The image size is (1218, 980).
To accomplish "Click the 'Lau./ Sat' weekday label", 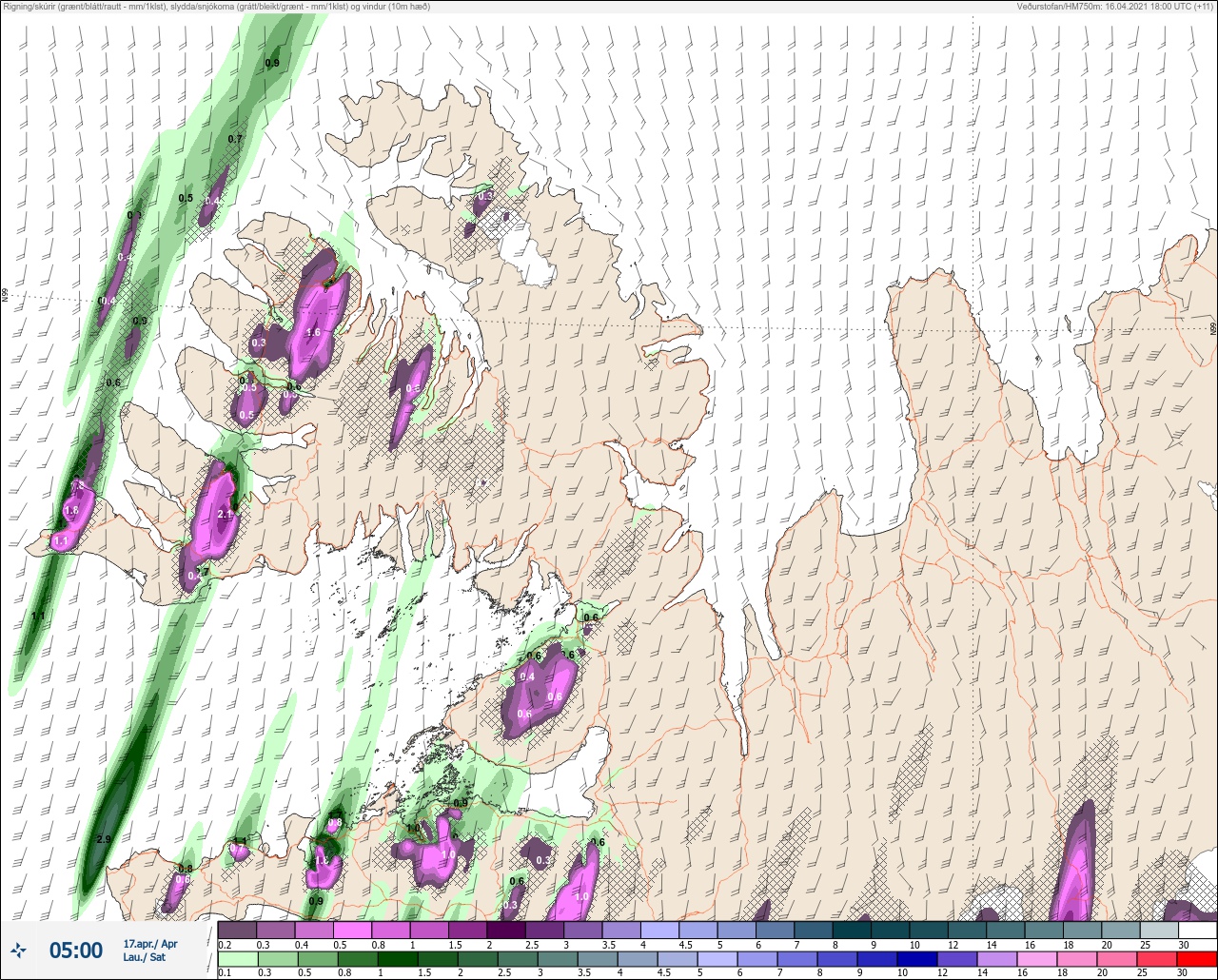I will [x=145, y=958].
